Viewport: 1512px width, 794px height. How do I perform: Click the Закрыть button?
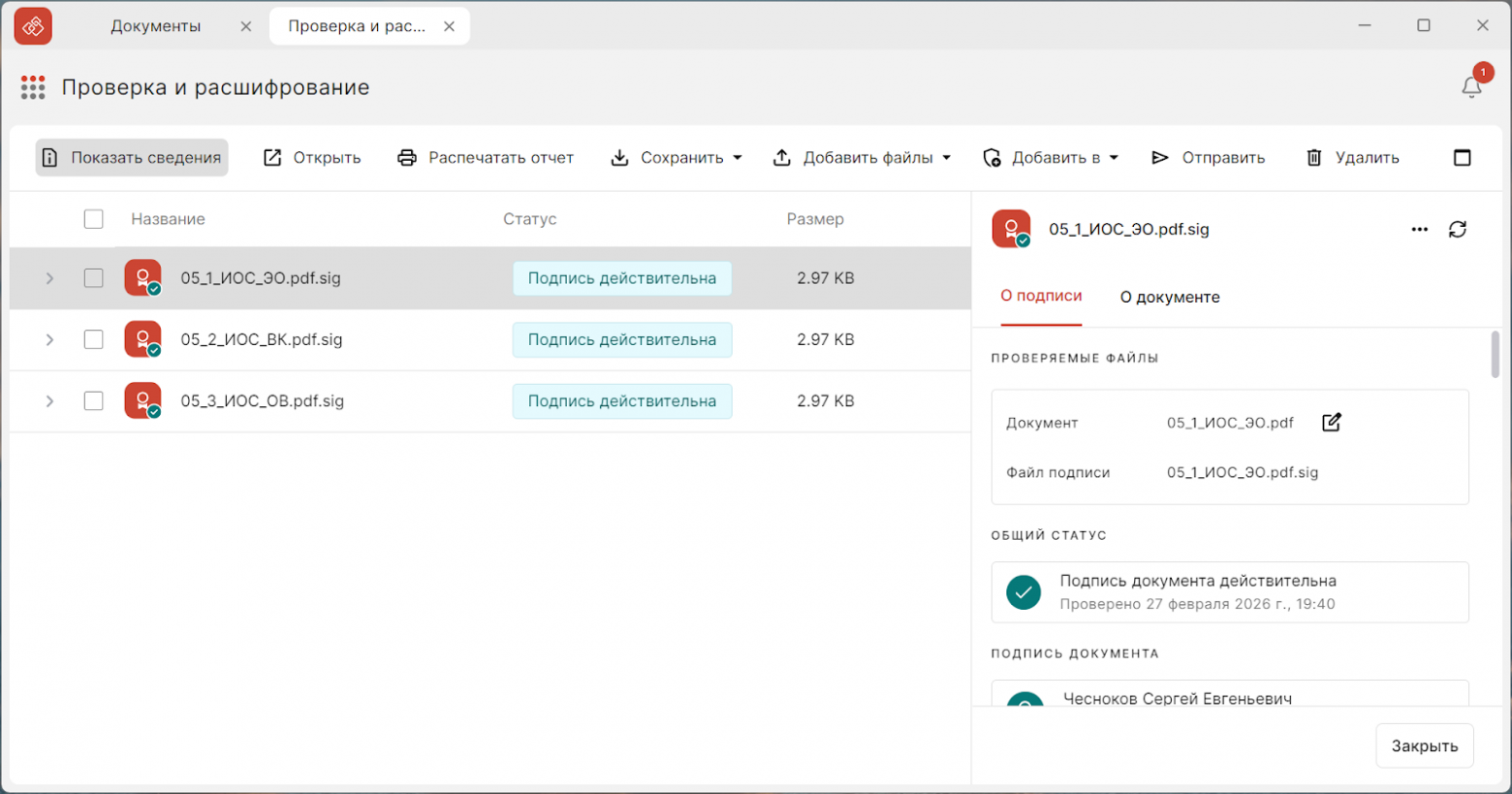[1424, 746]
